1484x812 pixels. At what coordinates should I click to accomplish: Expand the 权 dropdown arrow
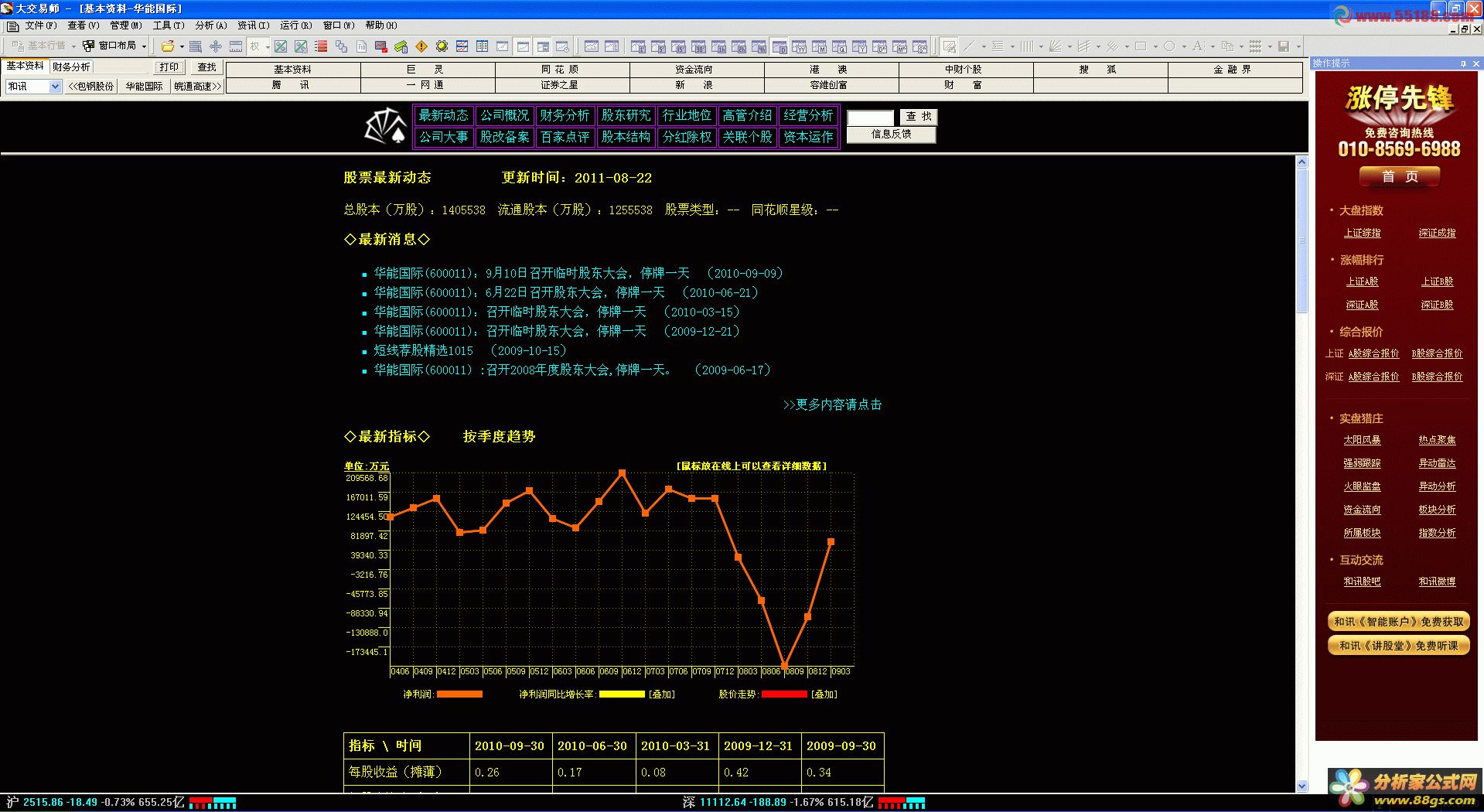coord(268,46)
